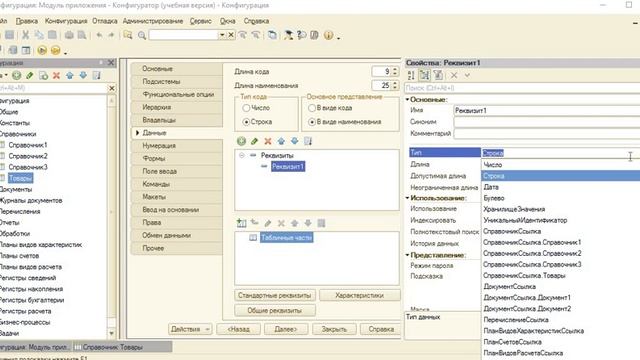The width and height of the screenshot is (640, 360).
Task: Delete object with red X in configuration tree toolbar
Action: [56, 76]
